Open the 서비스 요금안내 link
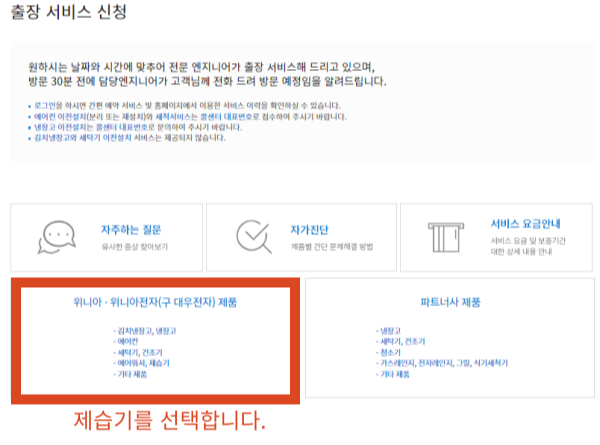The width and height of the screenshot is (600, 445). pyautogui.click(x=525, y=223)
